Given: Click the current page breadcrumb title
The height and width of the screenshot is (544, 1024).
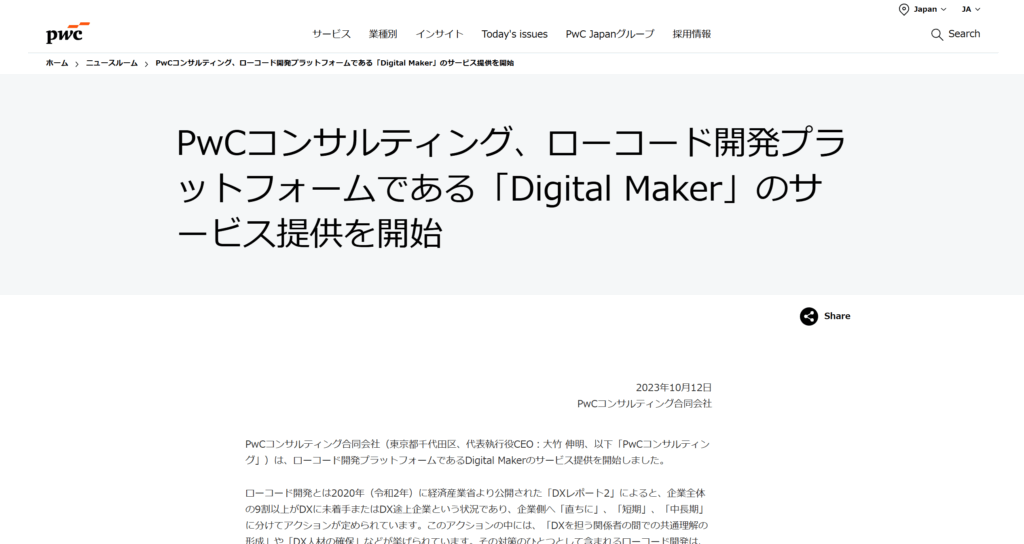Looking at the screenshot, I should click(x=334, y=63).
